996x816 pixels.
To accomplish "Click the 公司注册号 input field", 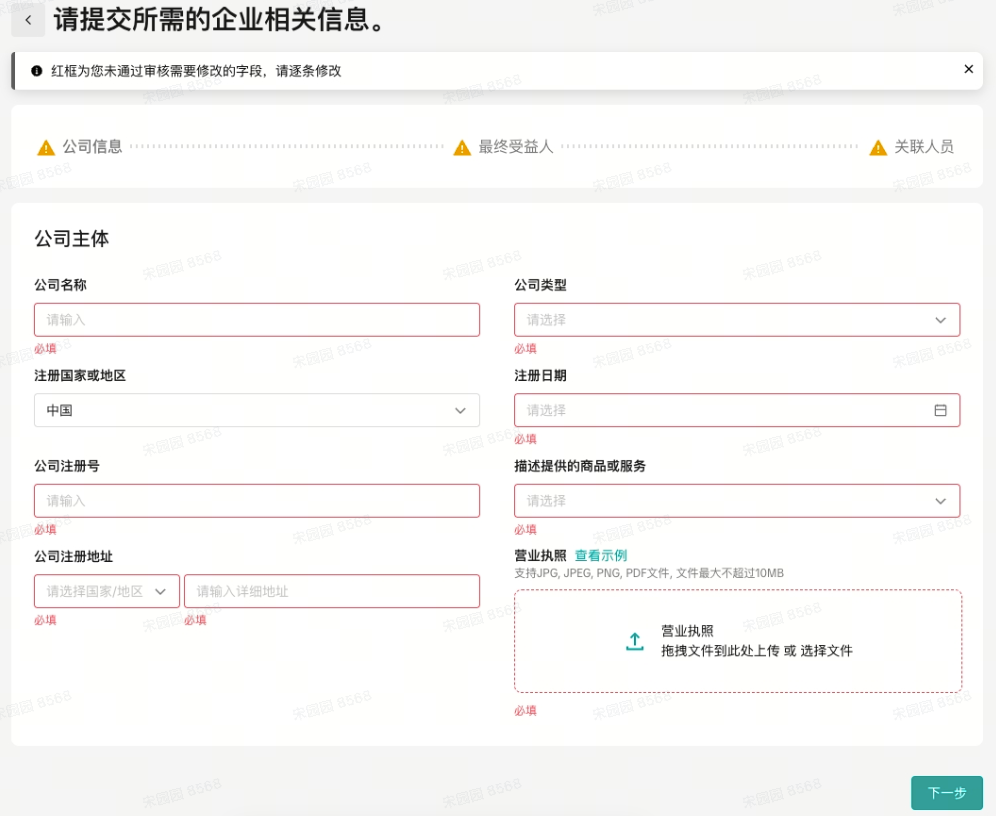I will tap(257, 500).
